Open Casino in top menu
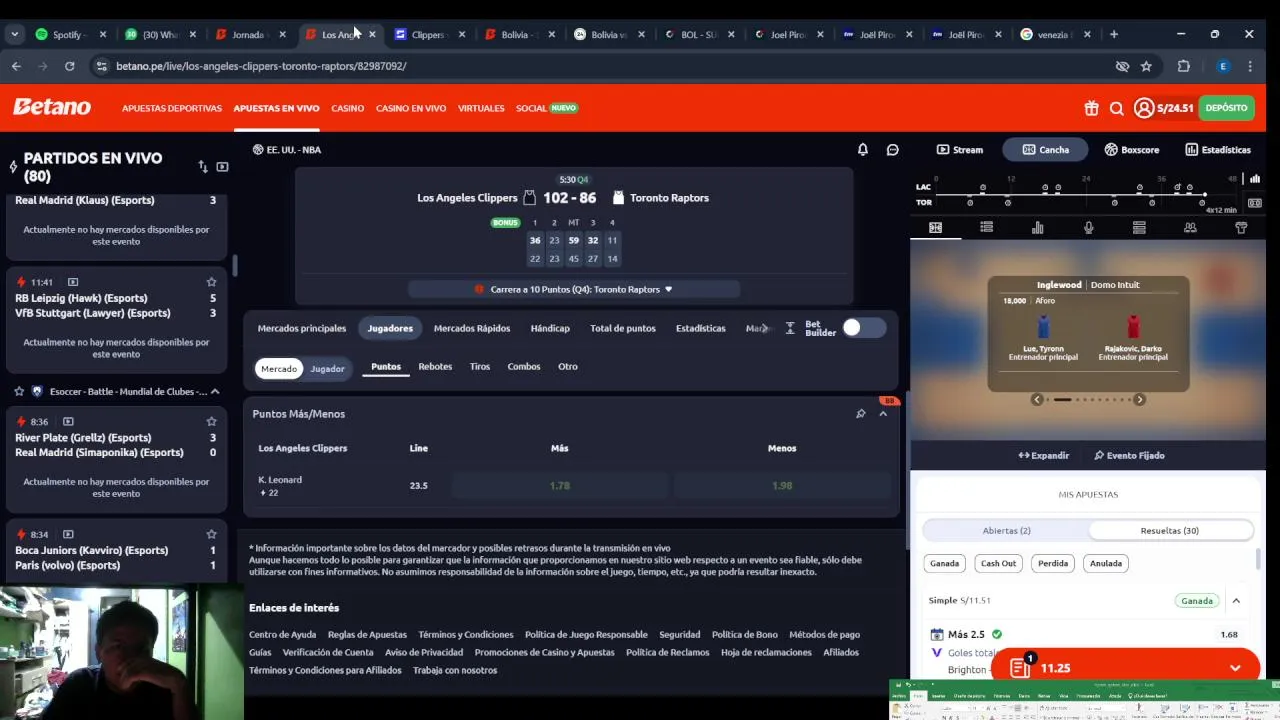This screenshot has width=1280, height=720. click(348, 108)
